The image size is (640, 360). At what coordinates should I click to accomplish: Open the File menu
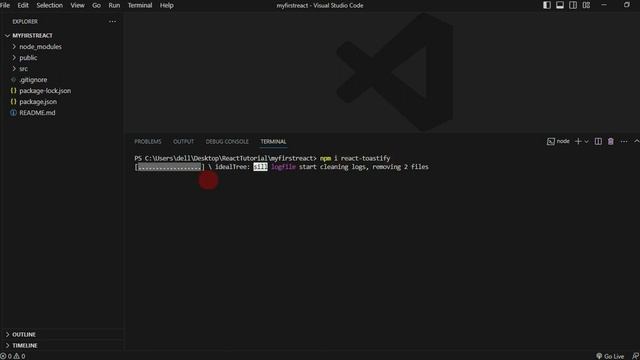point(5,5)
